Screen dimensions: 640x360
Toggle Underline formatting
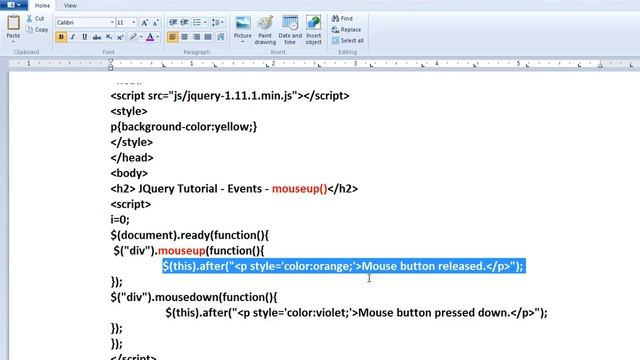[84, 37]
